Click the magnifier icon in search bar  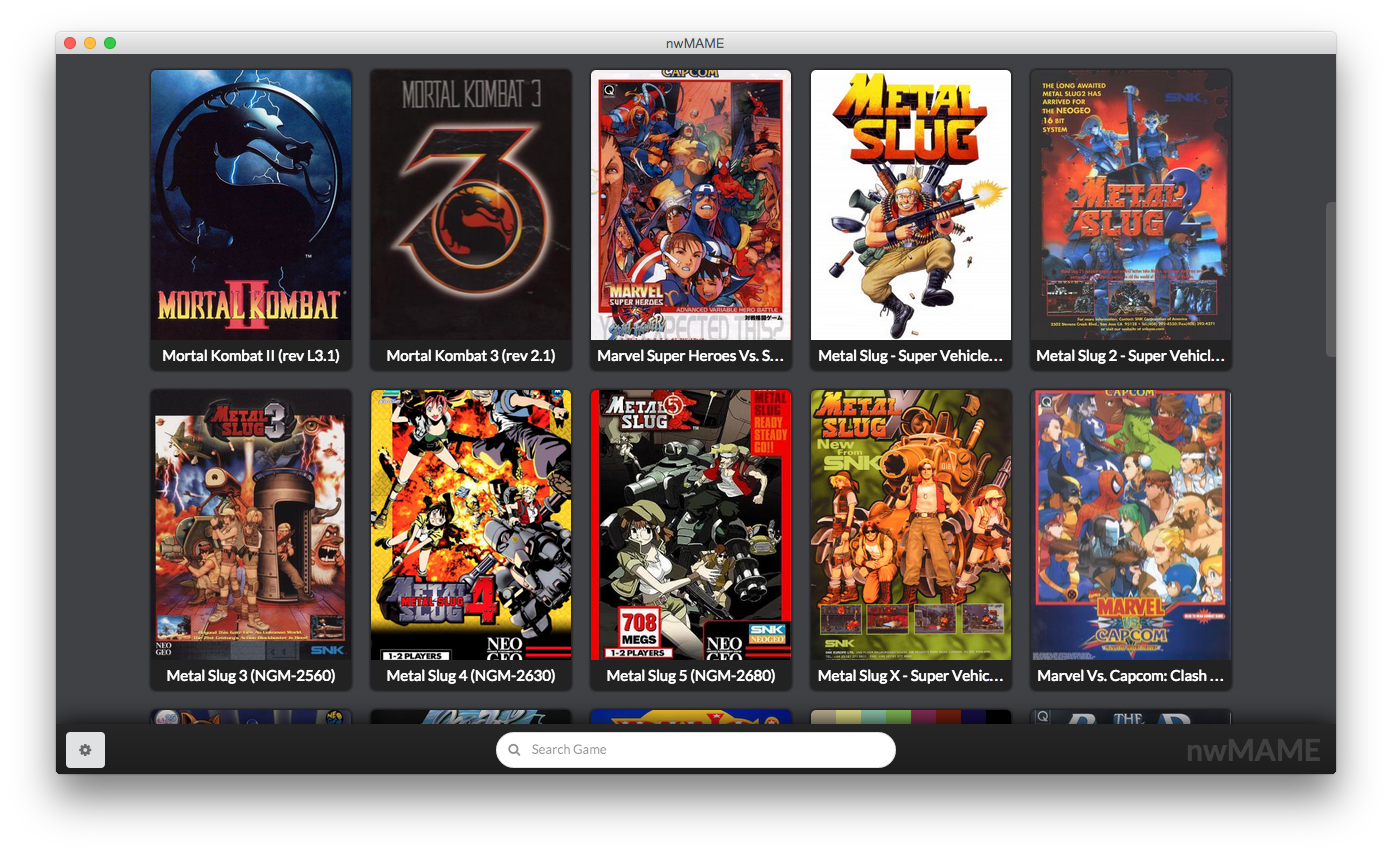click(514, 750)
